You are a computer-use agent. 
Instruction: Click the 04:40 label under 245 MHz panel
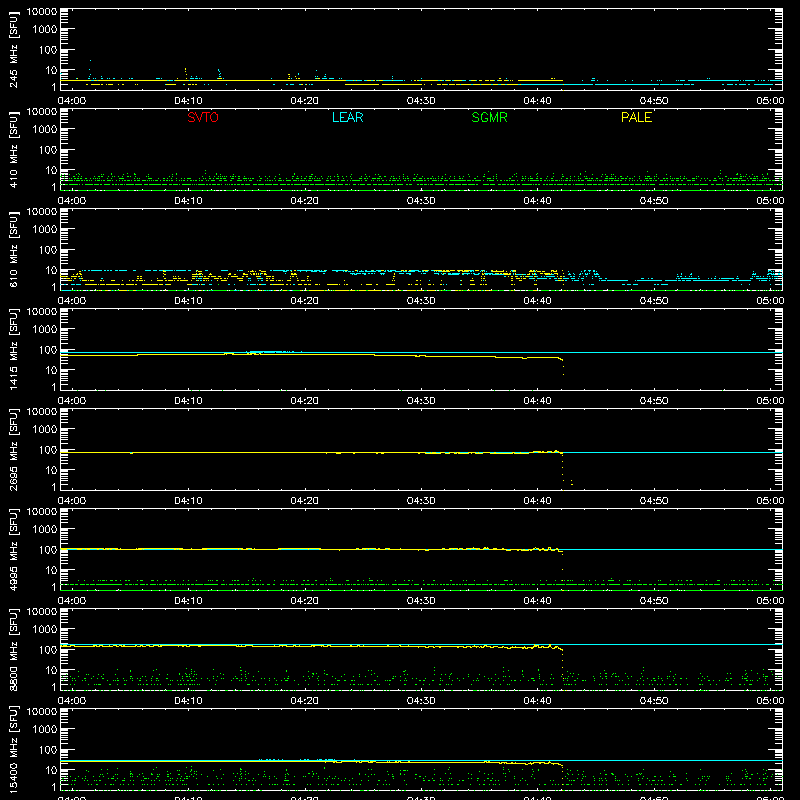coord(537,101)
